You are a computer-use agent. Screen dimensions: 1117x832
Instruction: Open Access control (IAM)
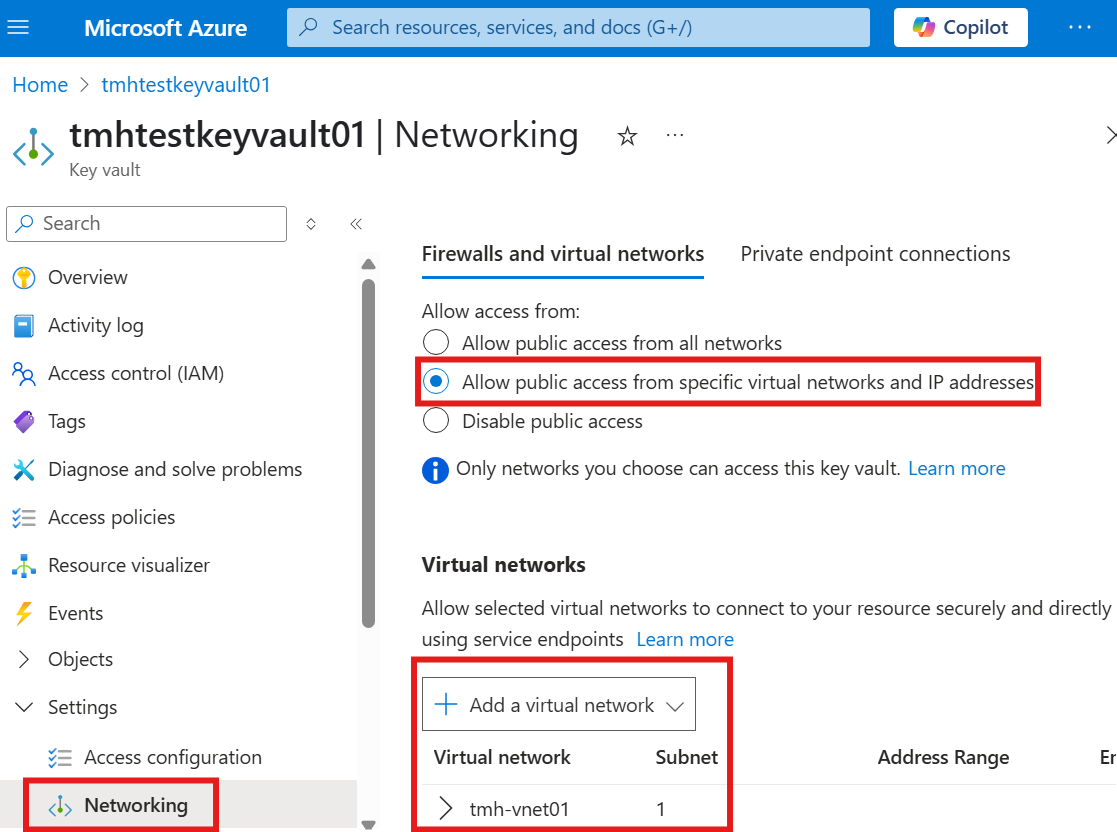point(136,373)
